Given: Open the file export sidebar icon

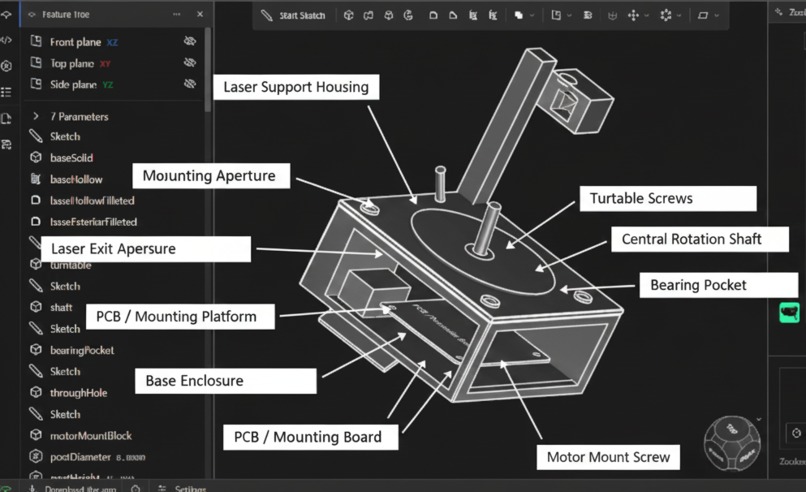Looking at the screenshot, I should click(x=6, y=119).
